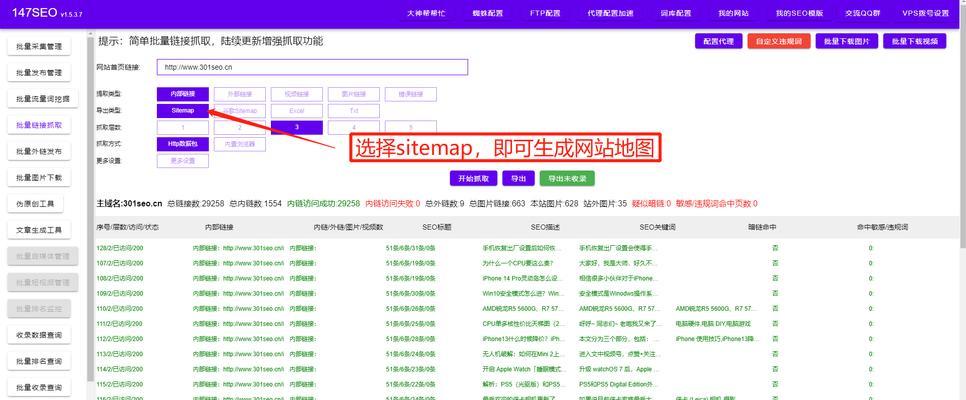Select Txt export type option
The width and height of the screenshot is (966, 400).
point(353,110)
